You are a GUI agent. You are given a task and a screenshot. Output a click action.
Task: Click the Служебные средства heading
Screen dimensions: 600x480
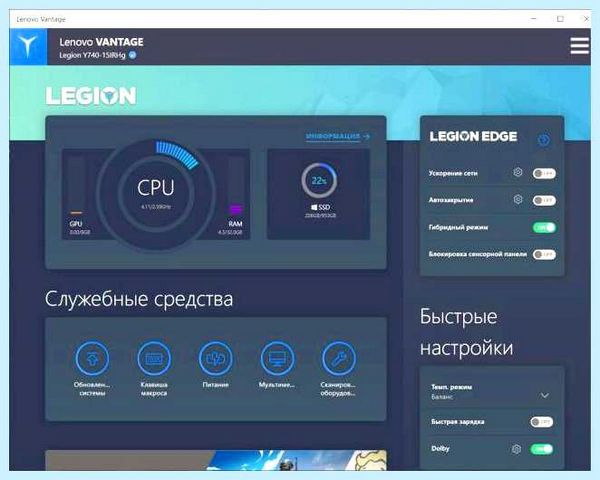tap(139, 299)
